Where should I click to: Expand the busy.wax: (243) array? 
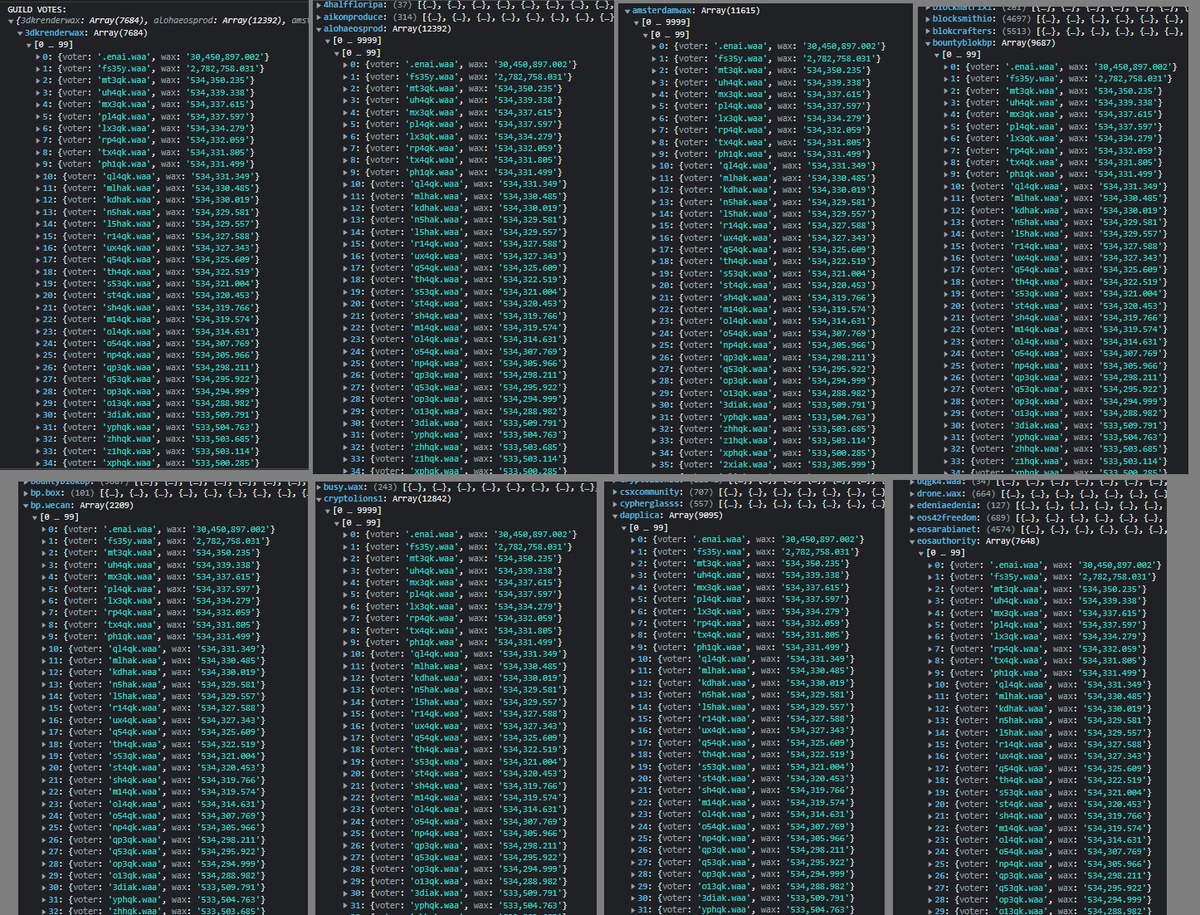click(x=318, y=486)
